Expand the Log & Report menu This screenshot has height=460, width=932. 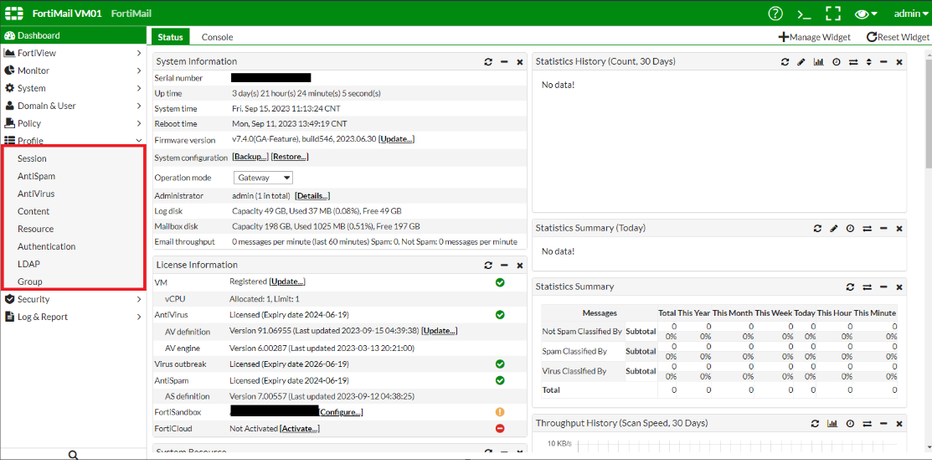tap(73, 317)
